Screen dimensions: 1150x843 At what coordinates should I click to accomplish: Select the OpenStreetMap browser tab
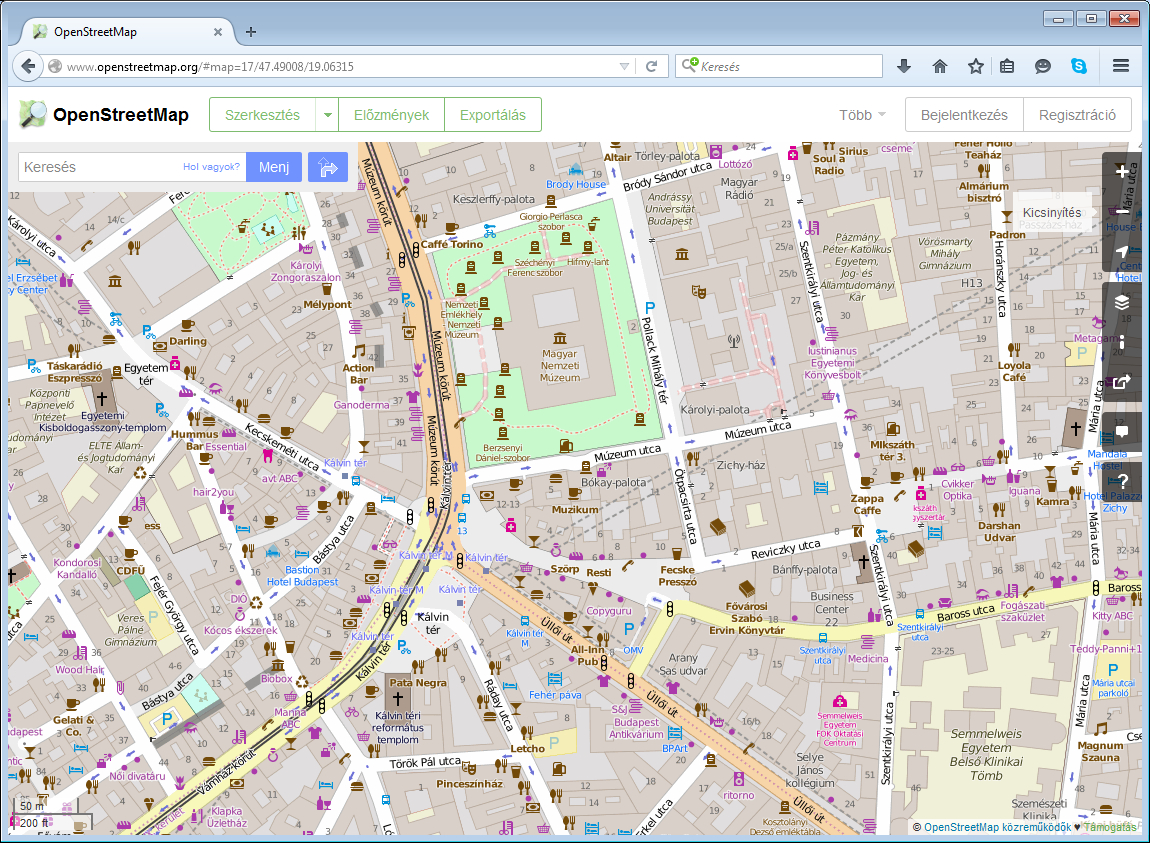pyautogui.click(x=125, y=32)
